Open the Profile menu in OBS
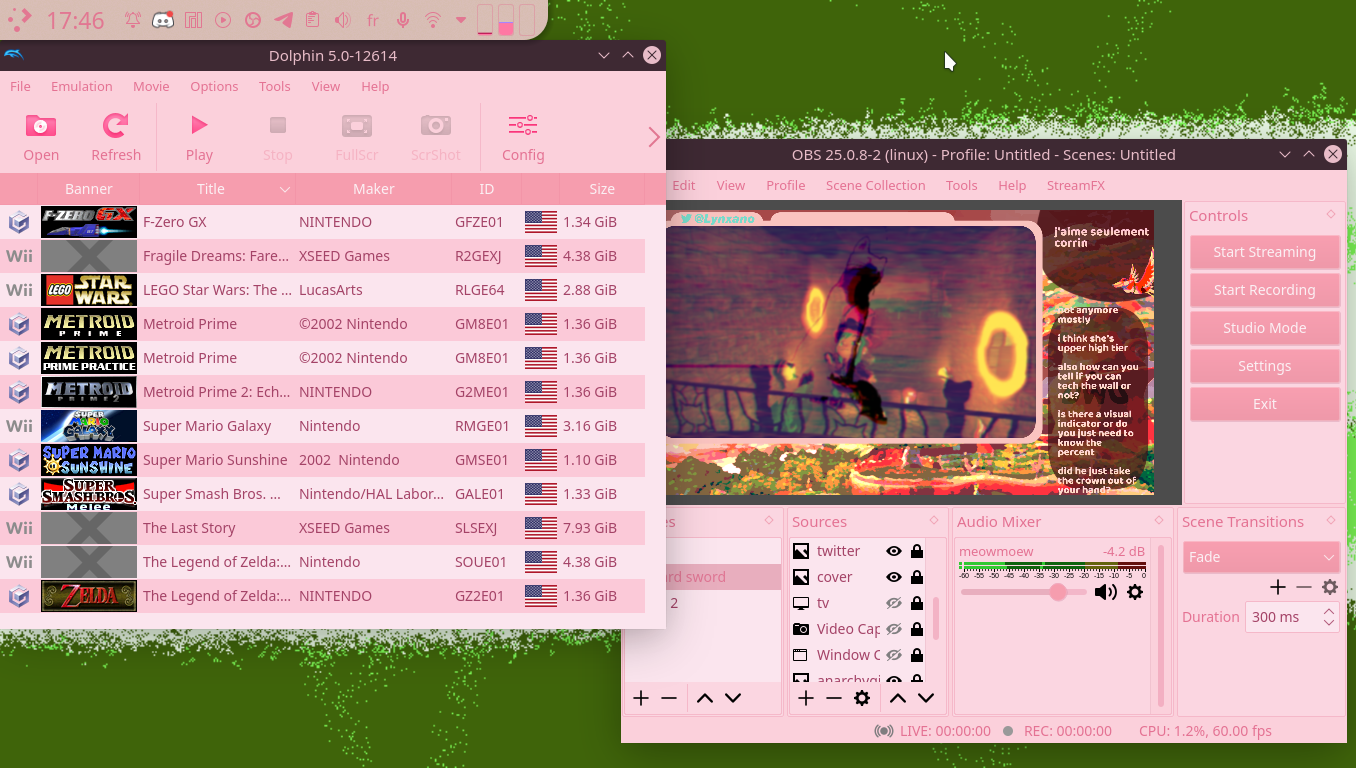The image size is (1356, 768). click(785, 185)
